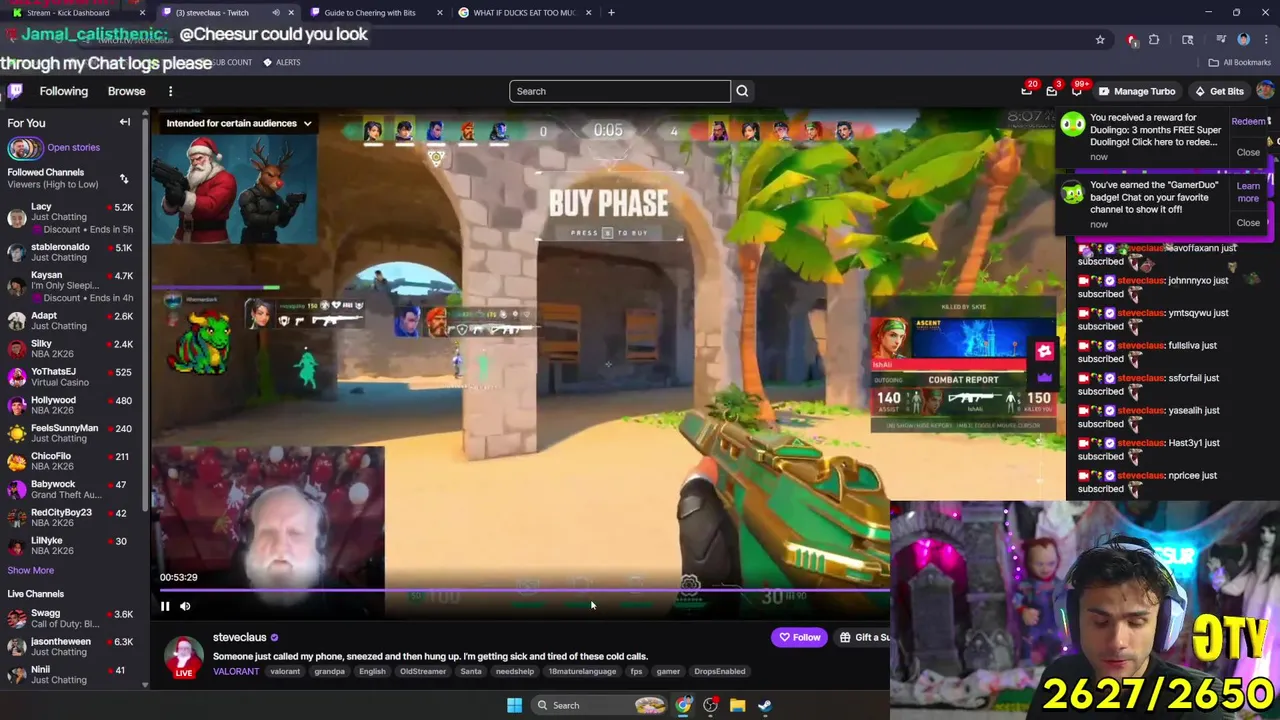The image size is (1280, 720).
Task: Open Chrome from the taskbar
Action: point(683,705)
